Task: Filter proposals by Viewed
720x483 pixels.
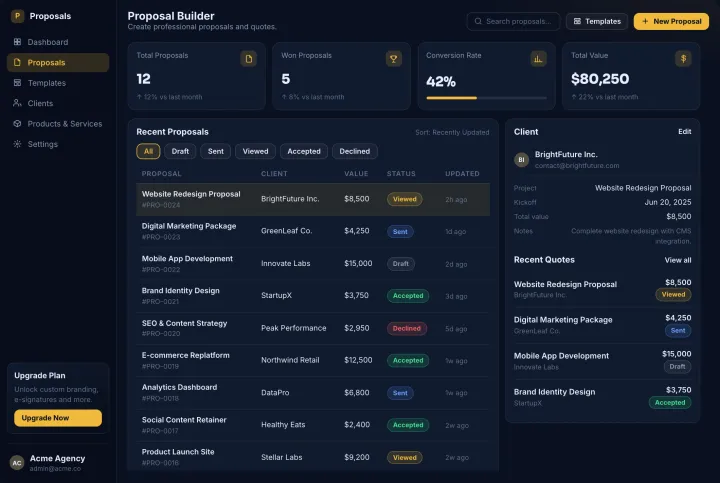Action: tap(255, 151)
